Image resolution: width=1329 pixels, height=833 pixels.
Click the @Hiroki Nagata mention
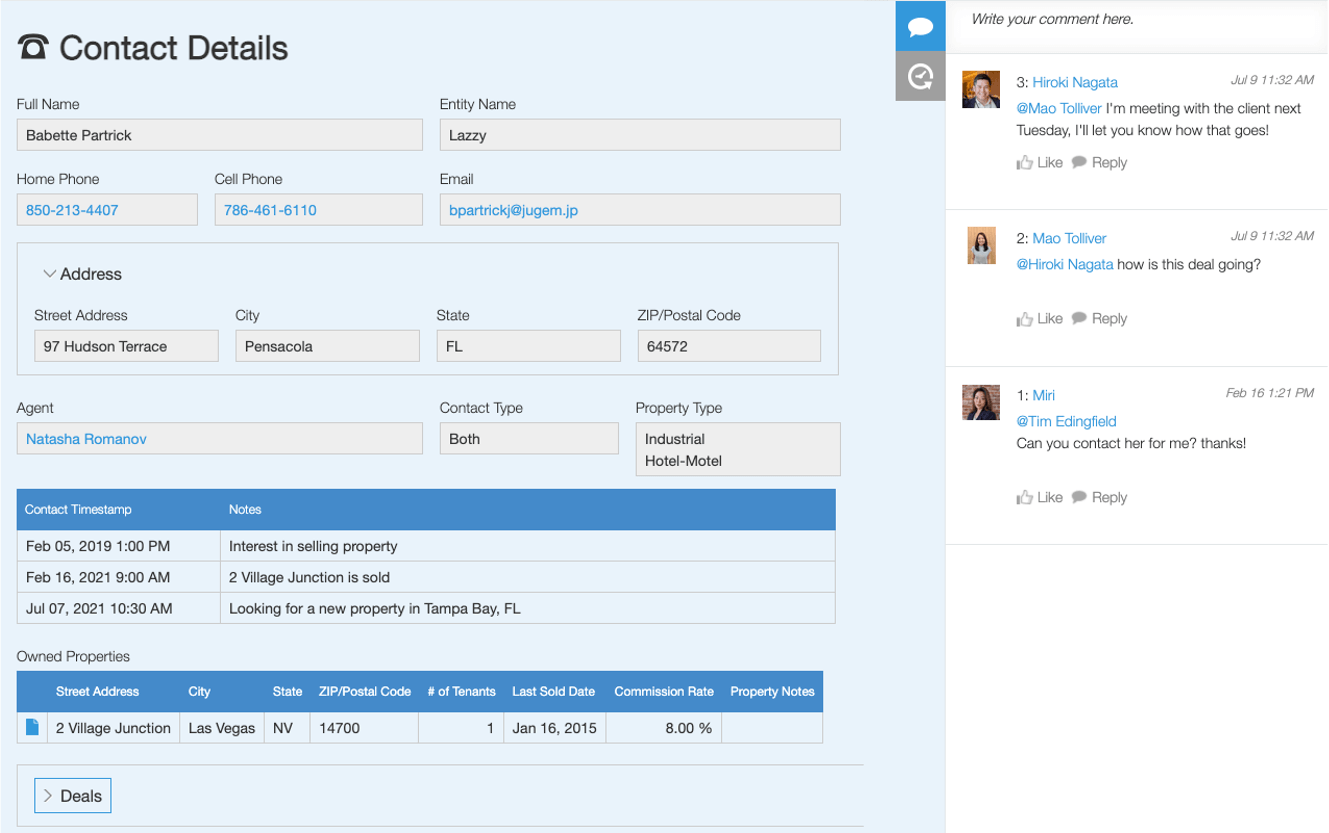[x=1065, y=264]
